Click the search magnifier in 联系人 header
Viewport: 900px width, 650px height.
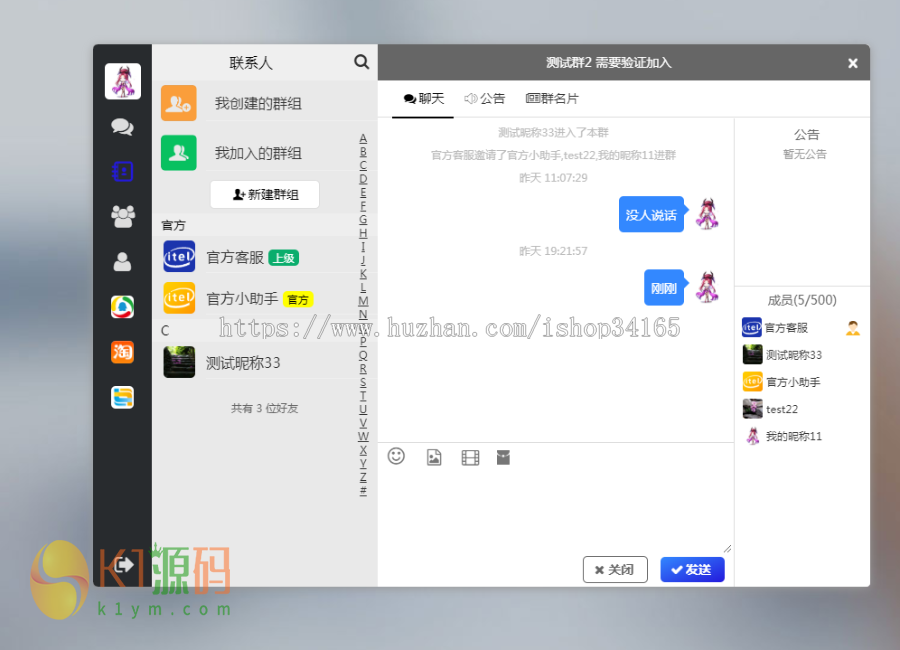point(361,62)
